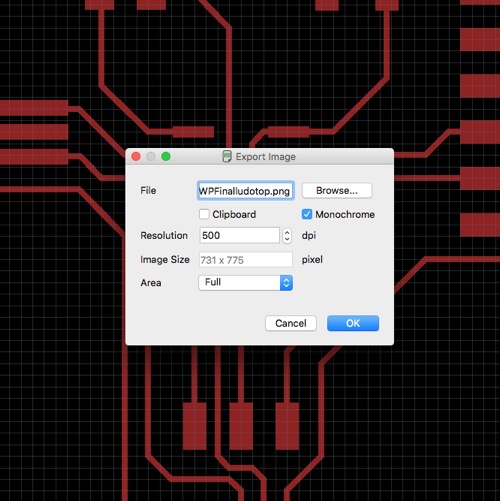Click the "dpi" unit label
Viewport: 500px width, 501px height.
(x=309, y=236)
